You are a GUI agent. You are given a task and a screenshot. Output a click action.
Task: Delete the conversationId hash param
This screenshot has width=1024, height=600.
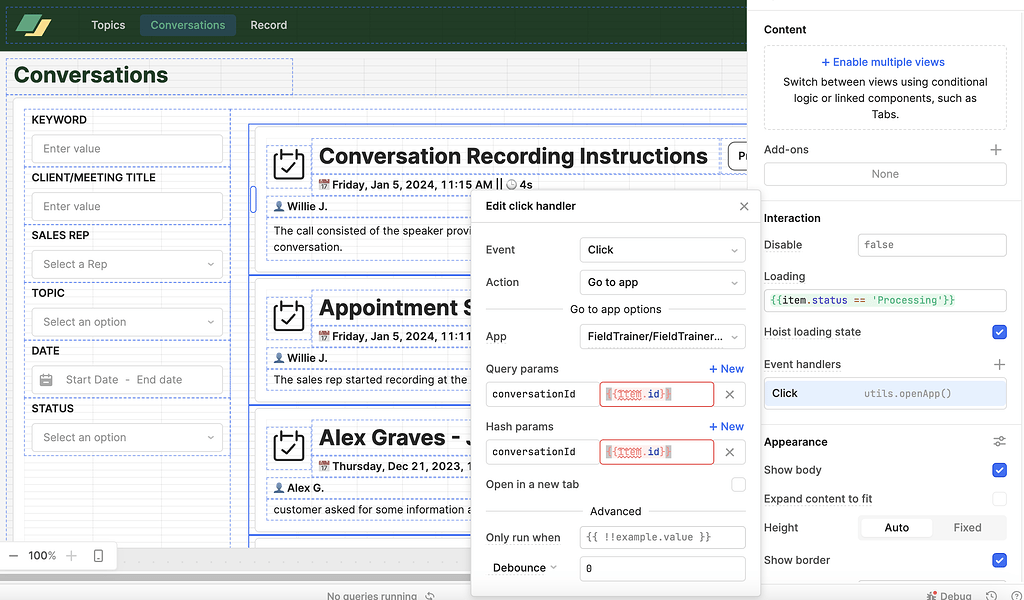point(730,453)
